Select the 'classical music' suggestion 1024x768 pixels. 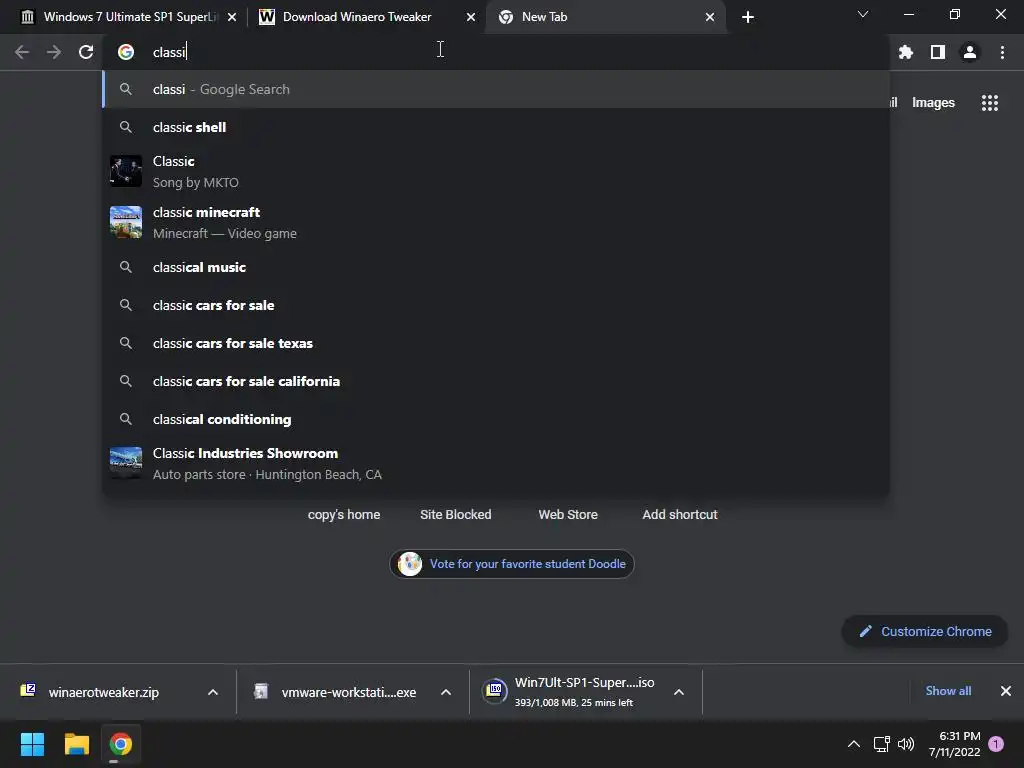click(x=496, y=267)
